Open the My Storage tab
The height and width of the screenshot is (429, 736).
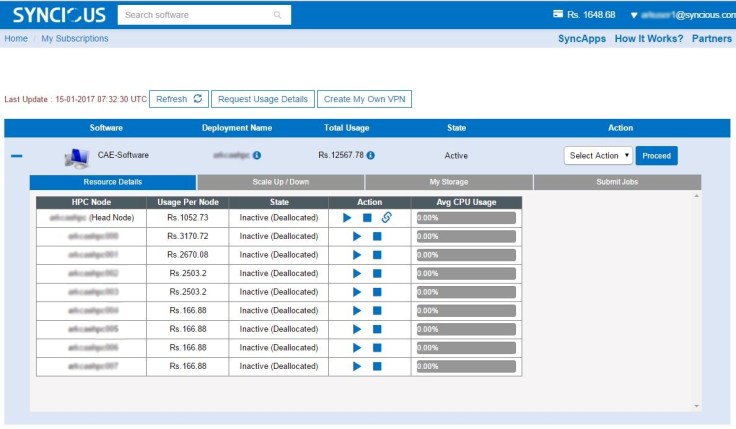click(x=449, y=182)
